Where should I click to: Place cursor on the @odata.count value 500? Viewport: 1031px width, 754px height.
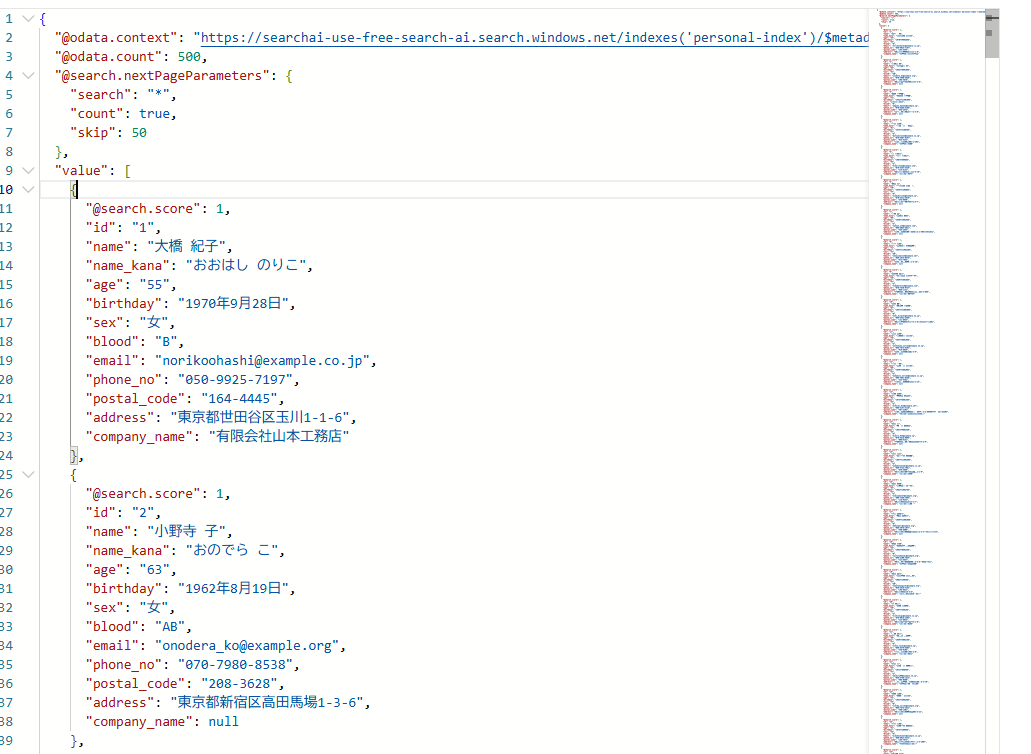pyautogui.click(x=191, y=57)
